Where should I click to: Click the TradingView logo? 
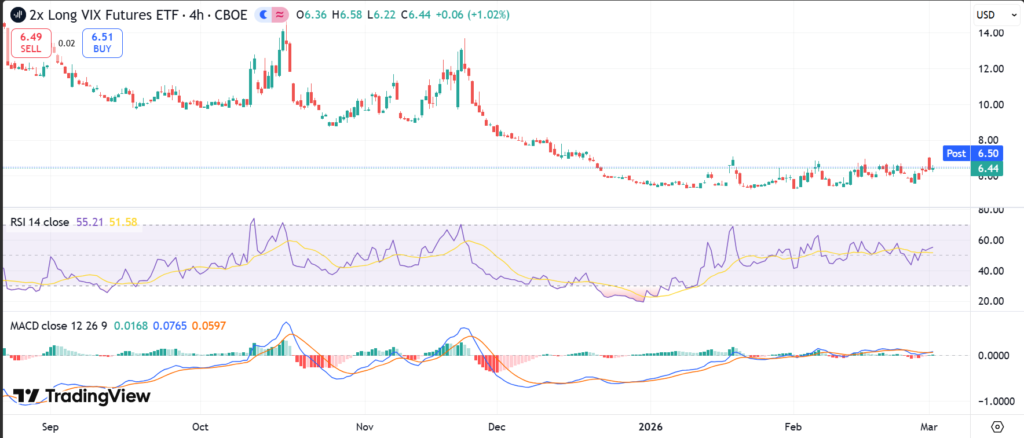(83, 396)
